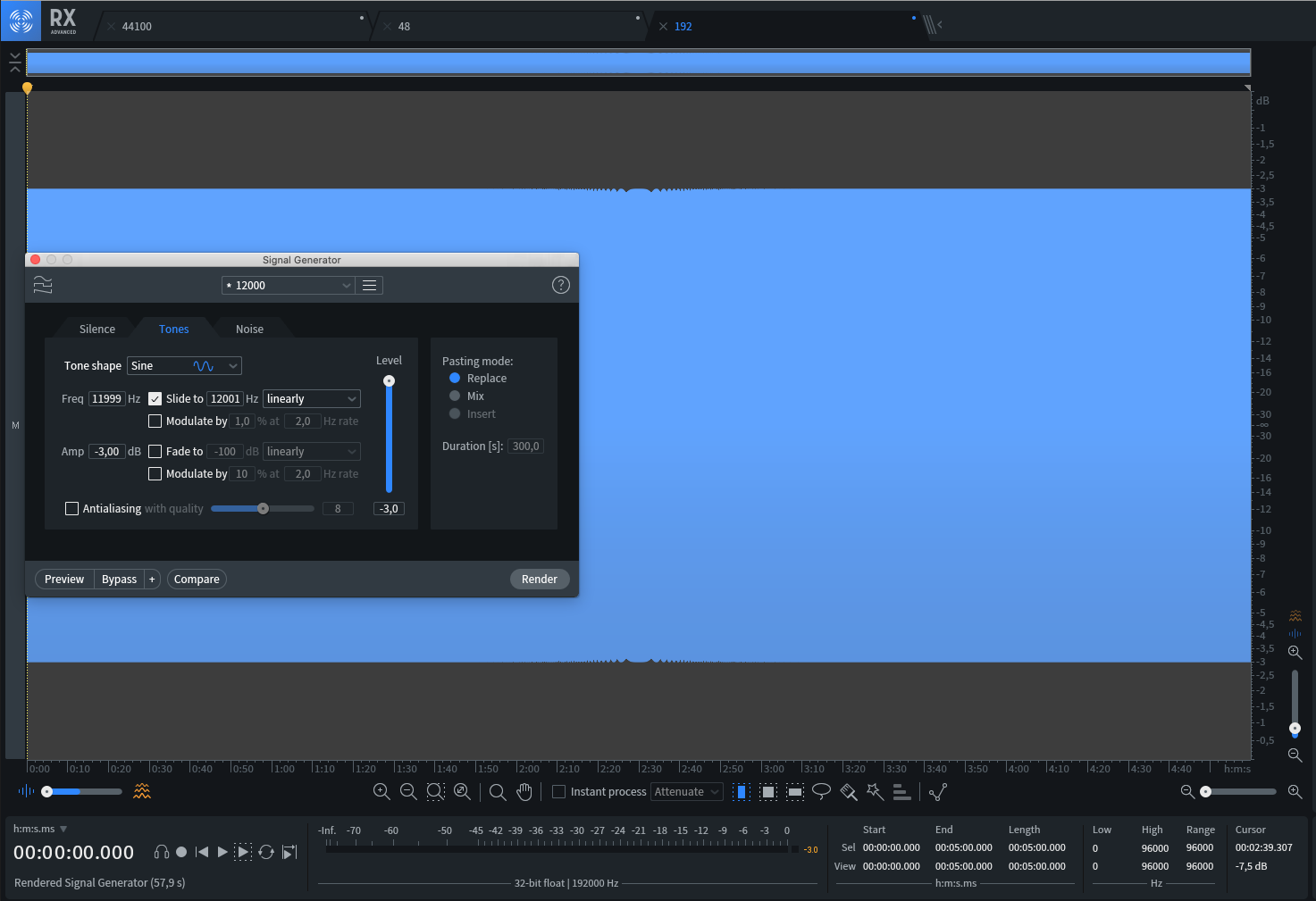Toggle headphones input monitoring icon
This screenshot has width=1316, height=901.
pos(162,852)
